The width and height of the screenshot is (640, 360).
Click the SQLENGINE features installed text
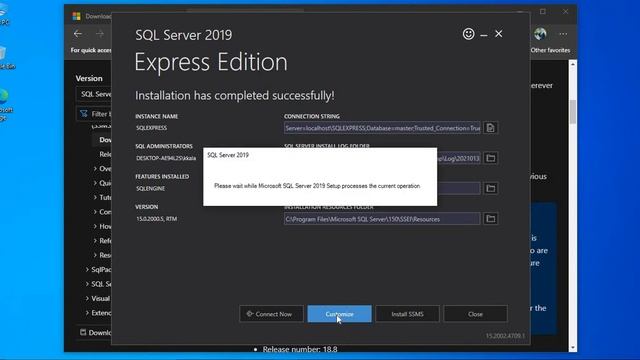pos(151,189)
